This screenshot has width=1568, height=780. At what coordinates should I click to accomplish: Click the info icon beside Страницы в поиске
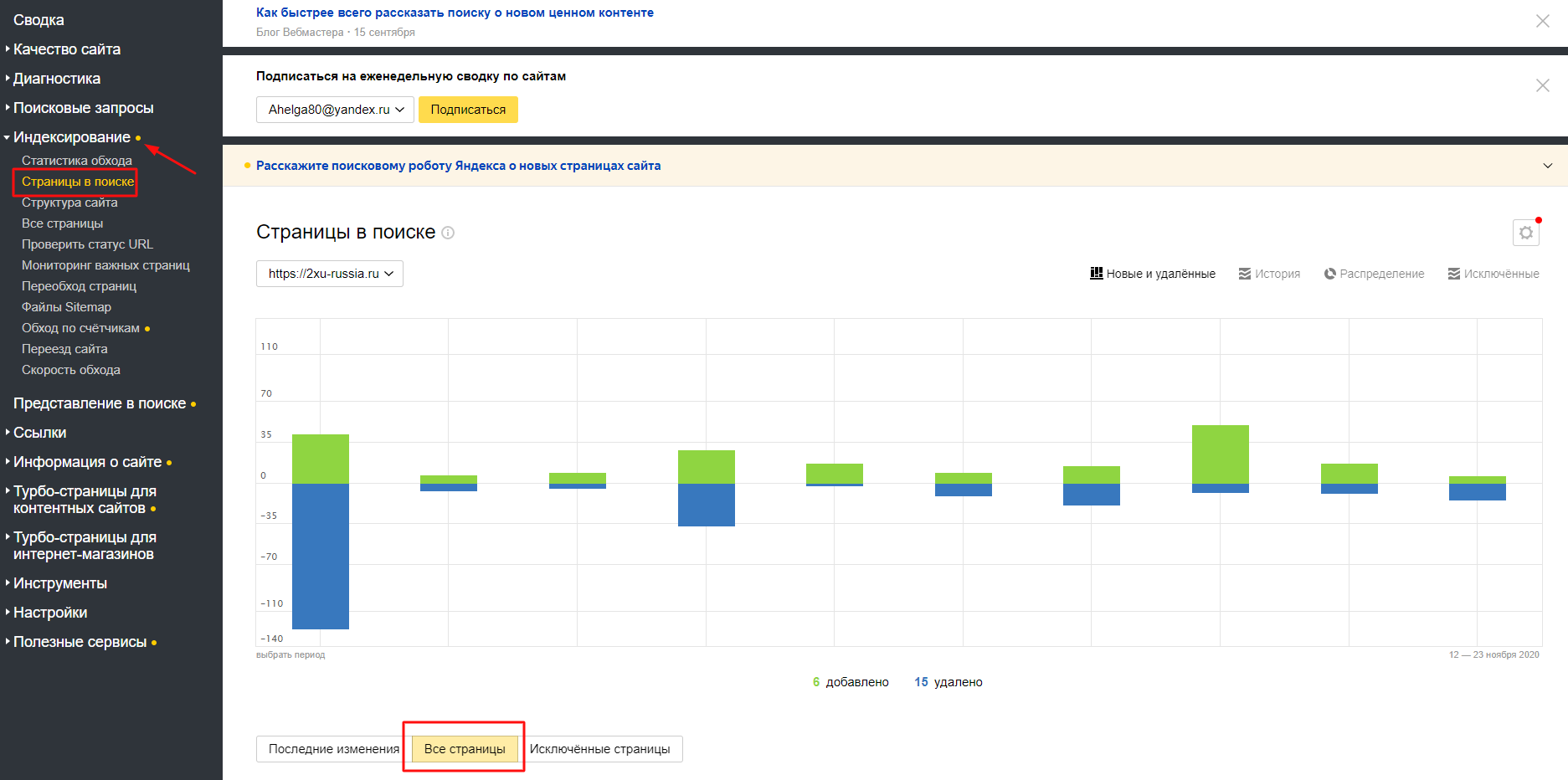[x=448, y=233]
